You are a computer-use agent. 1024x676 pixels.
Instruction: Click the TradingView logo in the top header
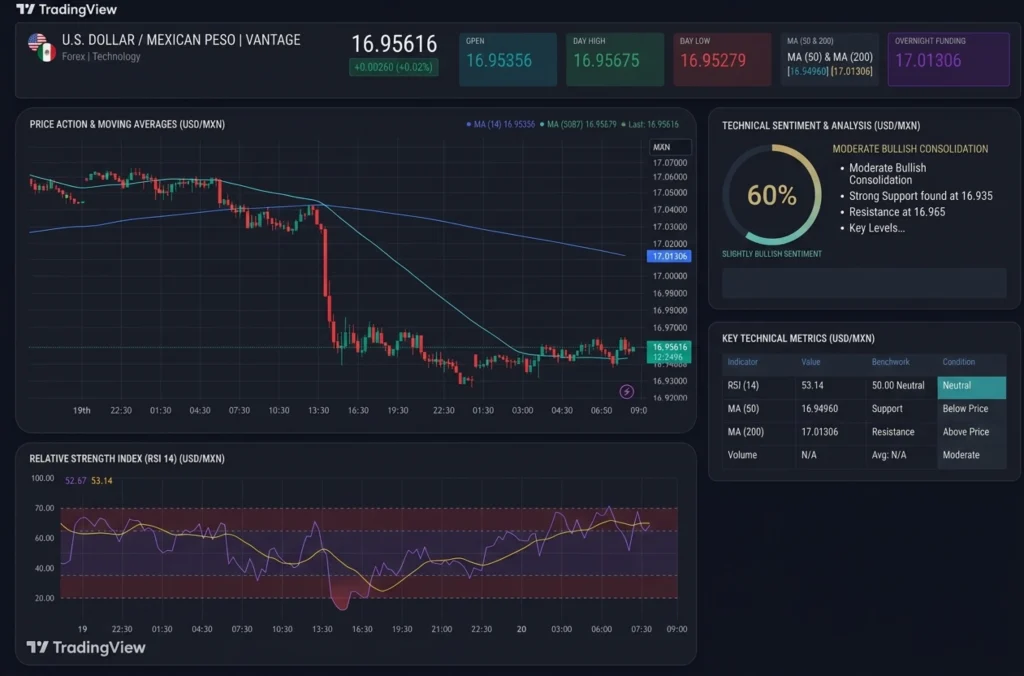pyautogui.click(x=67, y=9)
